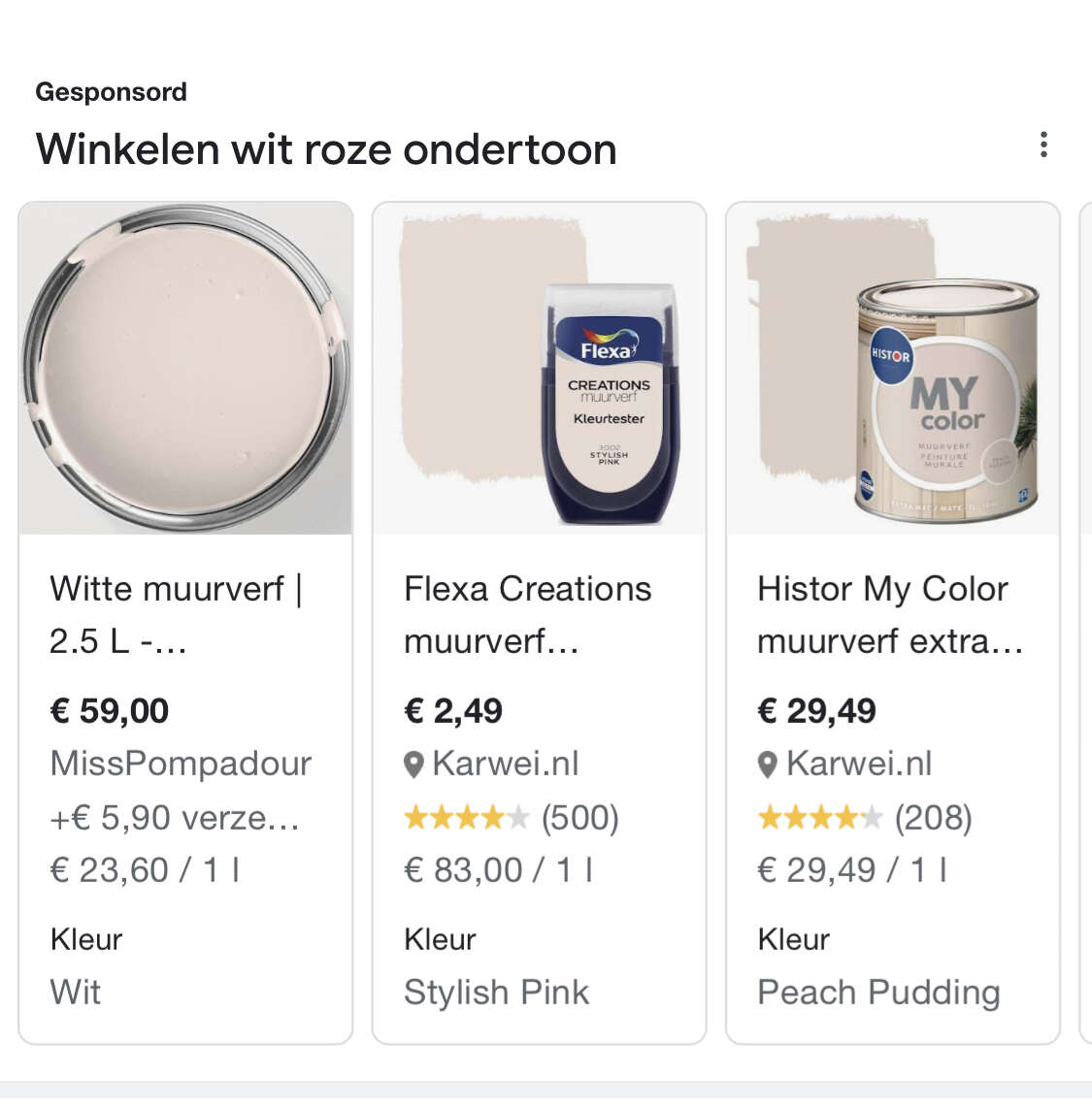Open the Flexa Creations muurverf title
The height and width of the screenshot is (1109, 1092).
pos(527,614)
